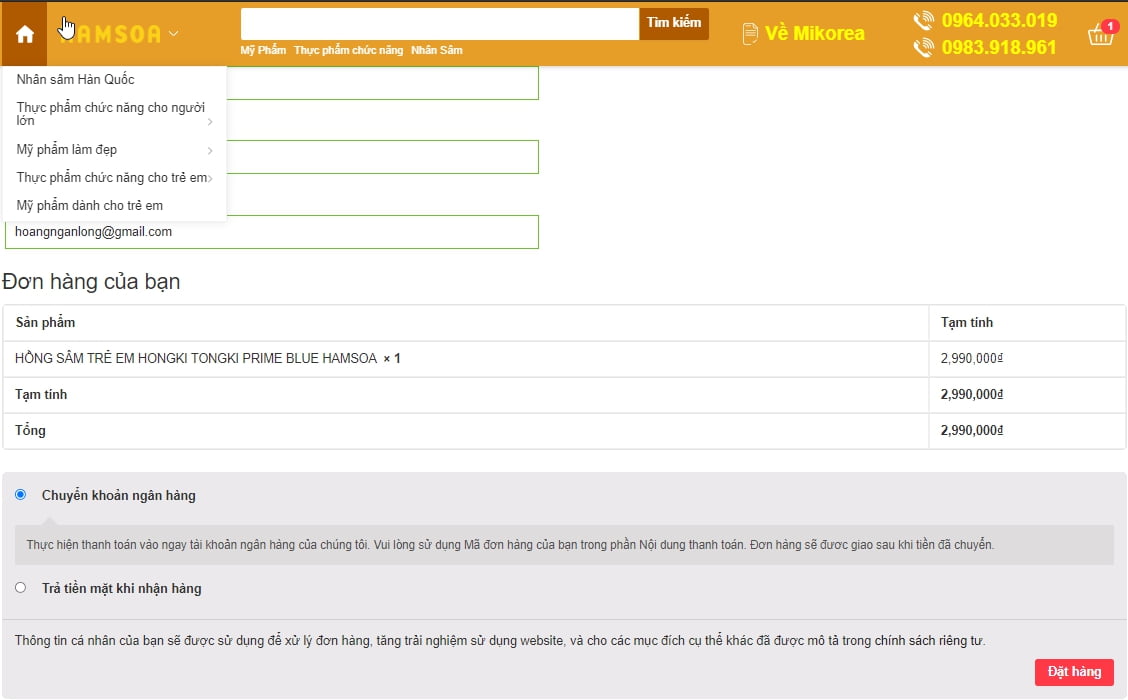Select Trả tiền mặt khi nhận hàng option

20,588
